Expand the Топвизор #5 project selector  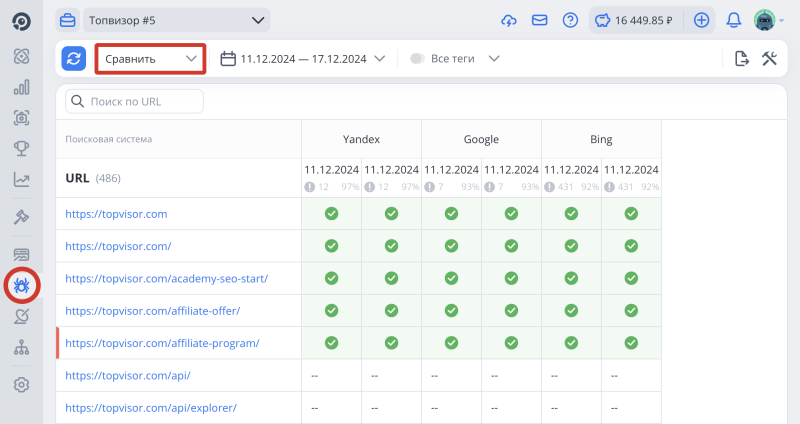pyautogui.click(x=176, y=20)
